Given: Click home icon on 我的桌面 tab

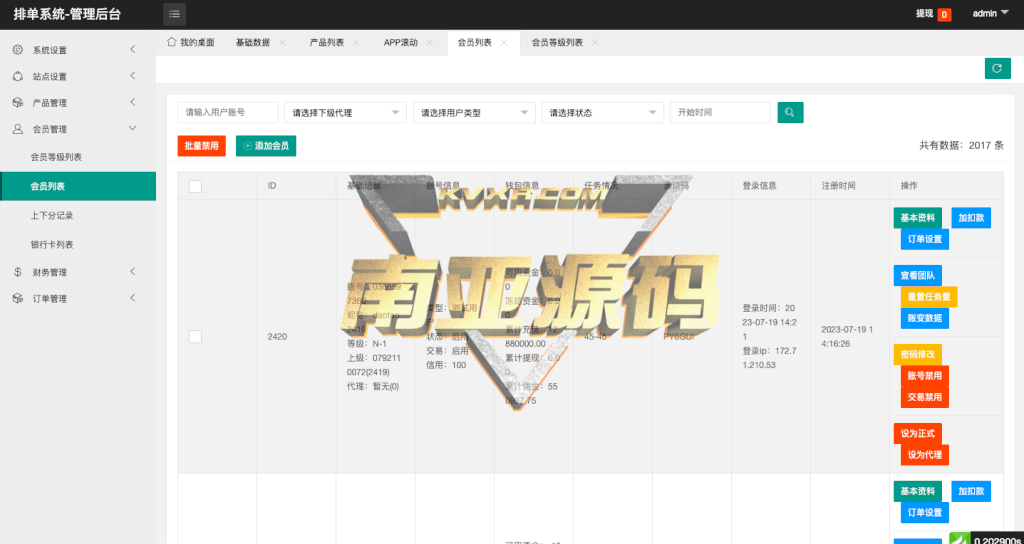Looking at the screenshot, I should point(172,42).
